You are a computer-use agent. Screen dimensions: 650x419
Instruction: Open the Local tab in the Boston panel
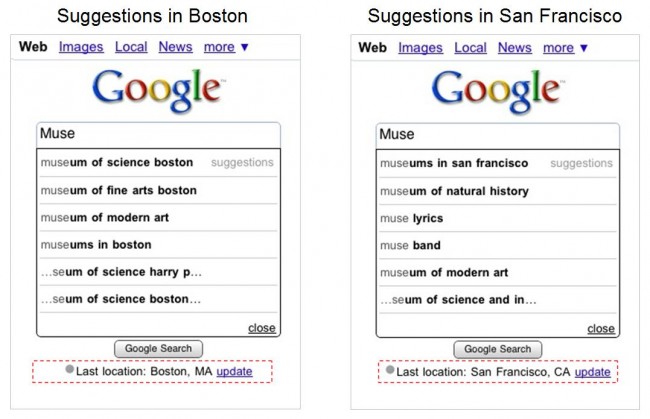[x=131, y=47]
